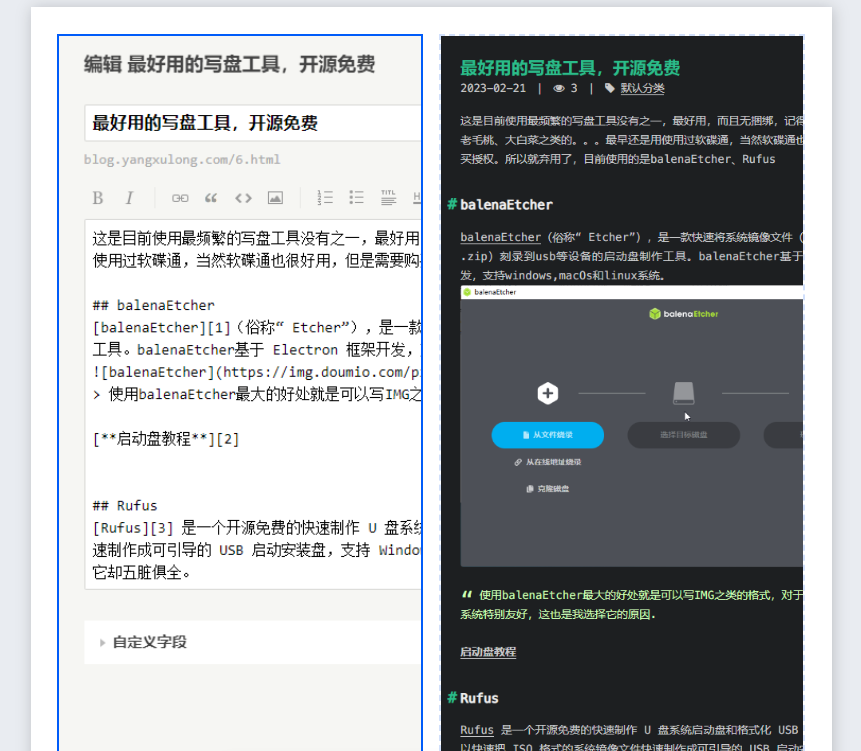Image resolution: width=861 pixels, height=751 pixels.
Task: Expand the 自定义字段 section
Action: coord(150,642)
